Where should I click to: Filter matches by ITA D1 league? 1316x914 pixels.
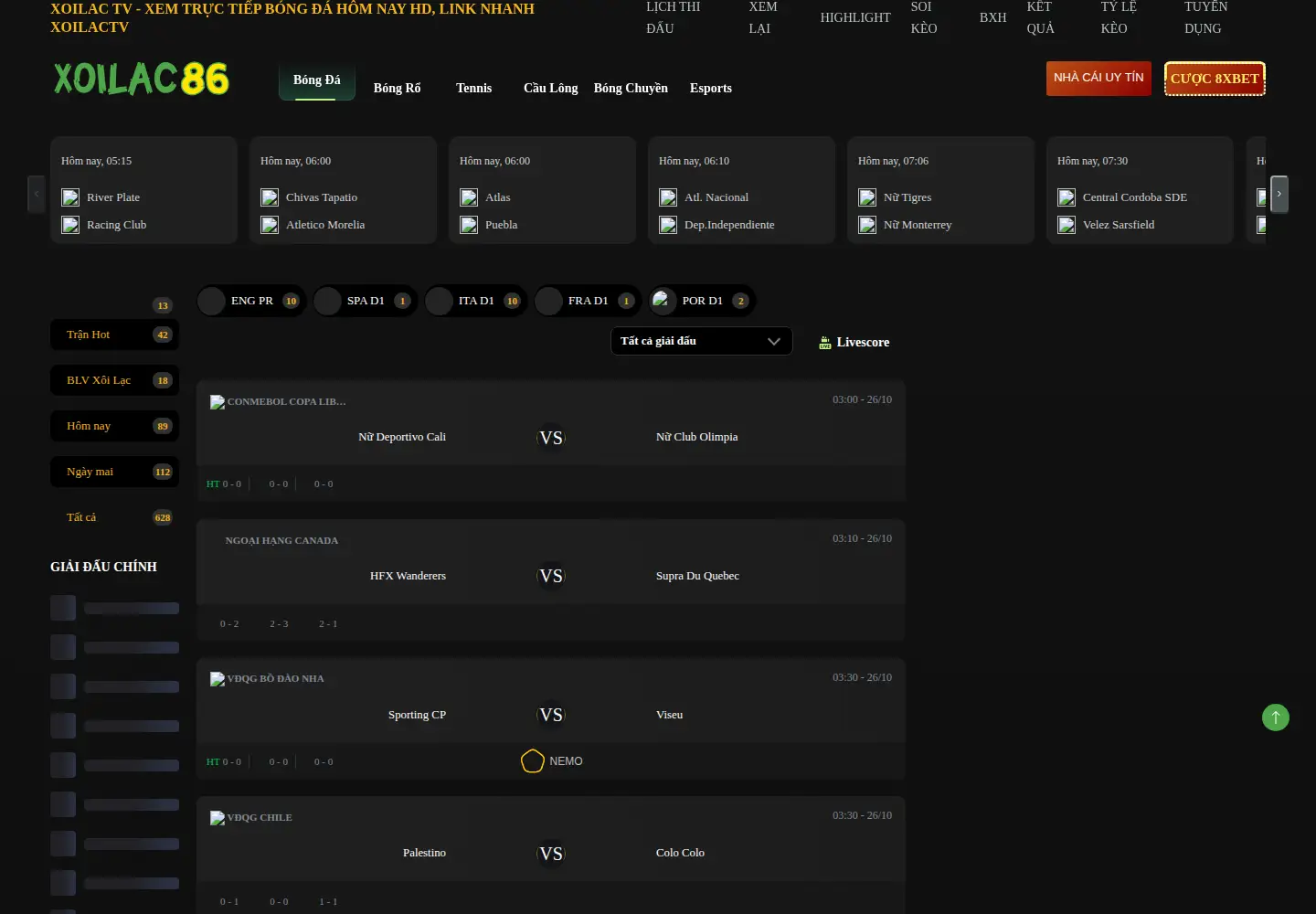coord(477,301)
